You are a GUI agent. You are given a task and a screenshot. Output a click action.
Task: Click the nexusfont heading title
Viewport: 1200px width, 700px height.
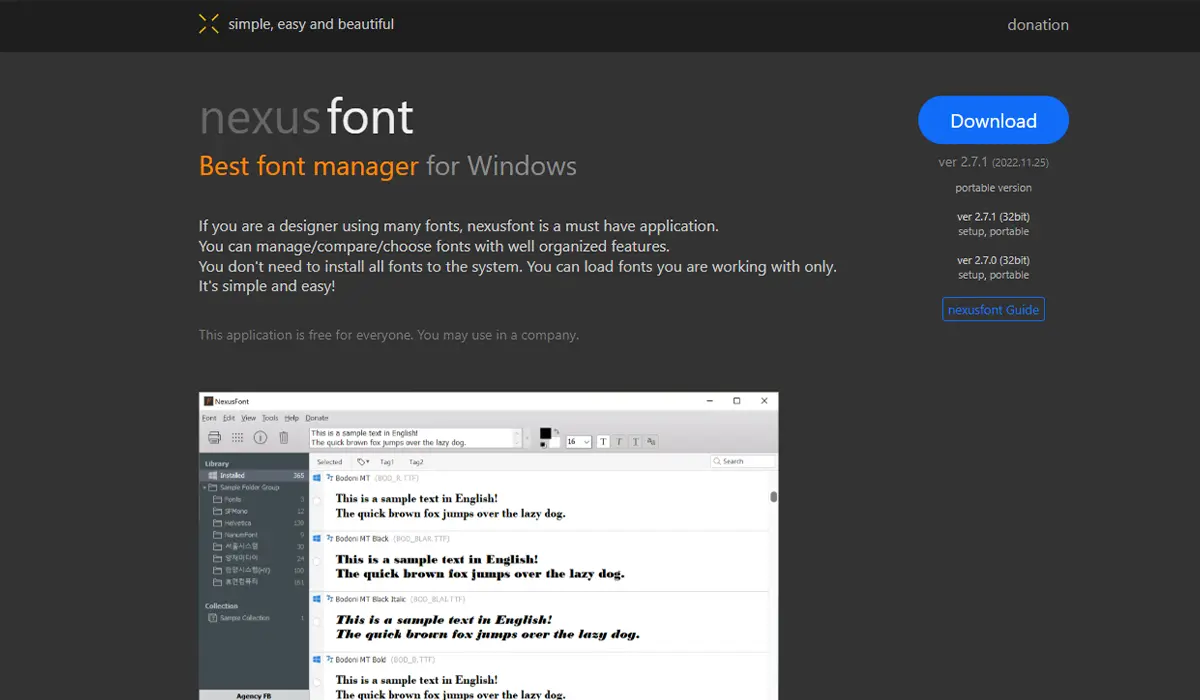coord(306,117)
